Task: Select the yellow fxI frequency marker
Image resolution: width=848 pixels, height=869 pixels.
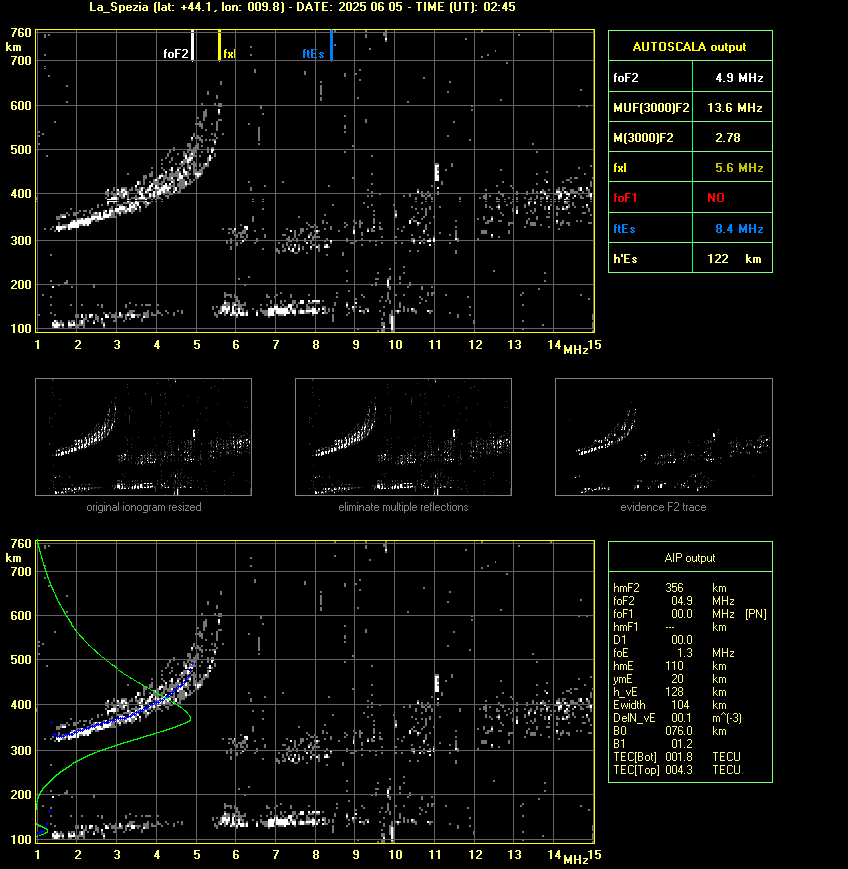Action: tap(219, 45)
